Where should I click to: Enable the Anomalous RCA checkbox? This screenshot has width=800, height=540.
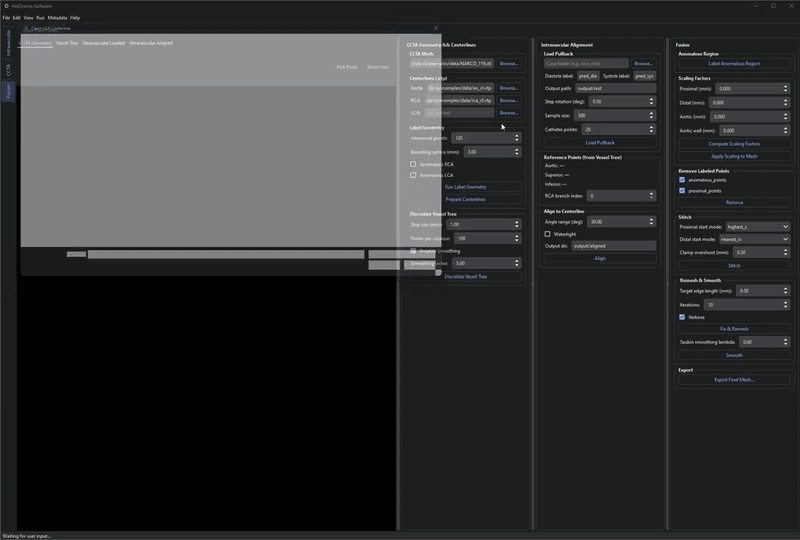pyautogui.click(x=413, y=164)
